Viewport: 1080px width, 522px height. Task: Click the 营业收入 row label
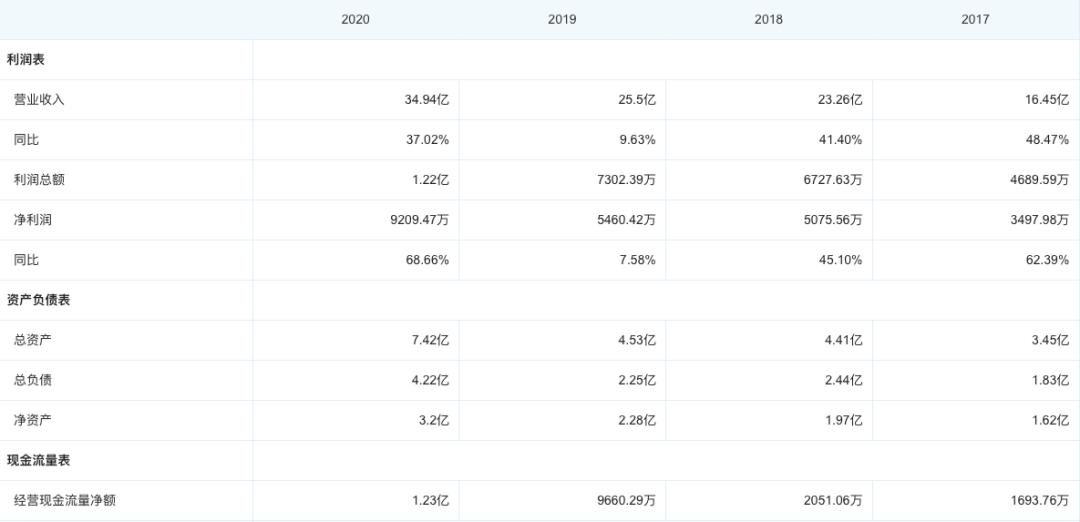(39, 100)
